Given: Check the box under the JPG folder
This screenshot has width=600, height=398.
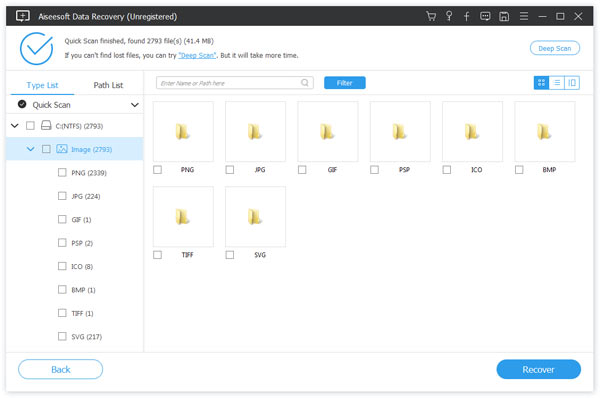Looking at the screenshot, I should coord(230,170).
